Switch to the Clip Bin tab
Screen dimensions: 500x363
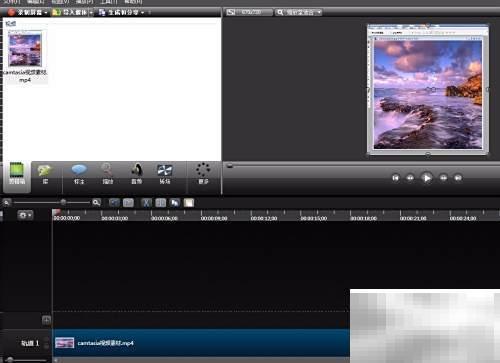pyautogui.click(x=17, y=174)
